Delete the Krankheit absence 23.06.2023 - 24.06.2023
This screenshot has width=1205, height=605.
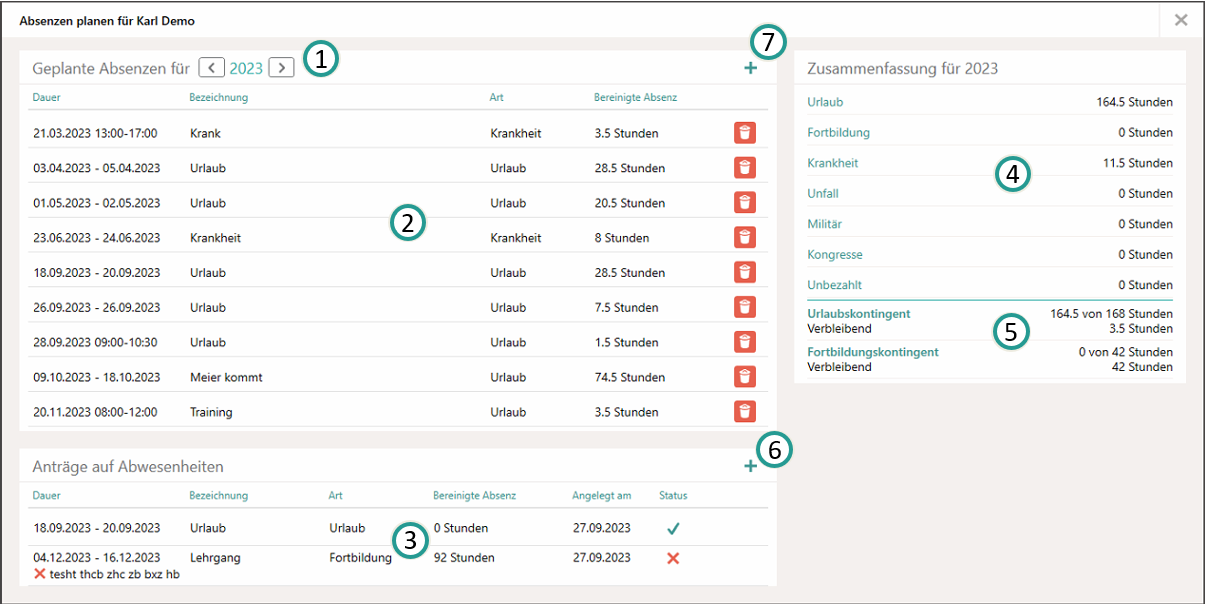(x=744, y=238)
